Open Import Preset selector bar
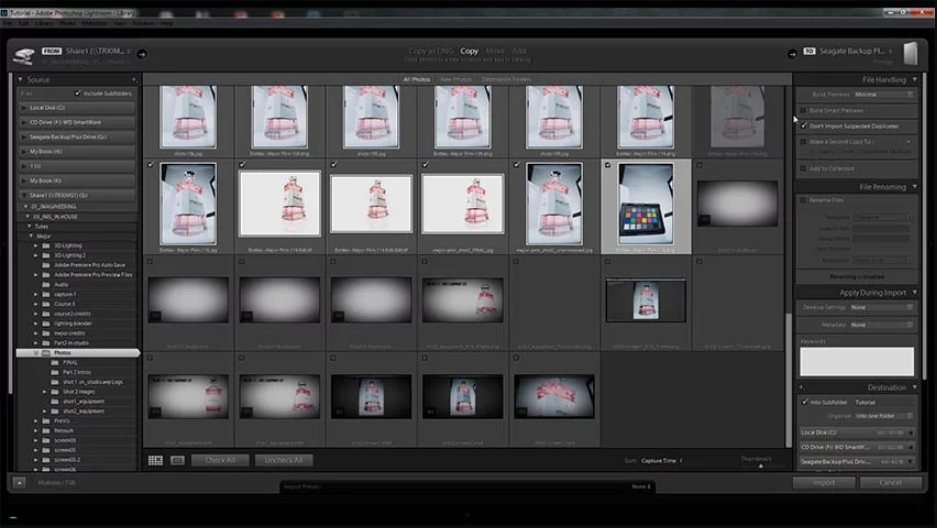The width and height of the screenshot is (937, 528). tap(467, 487)
